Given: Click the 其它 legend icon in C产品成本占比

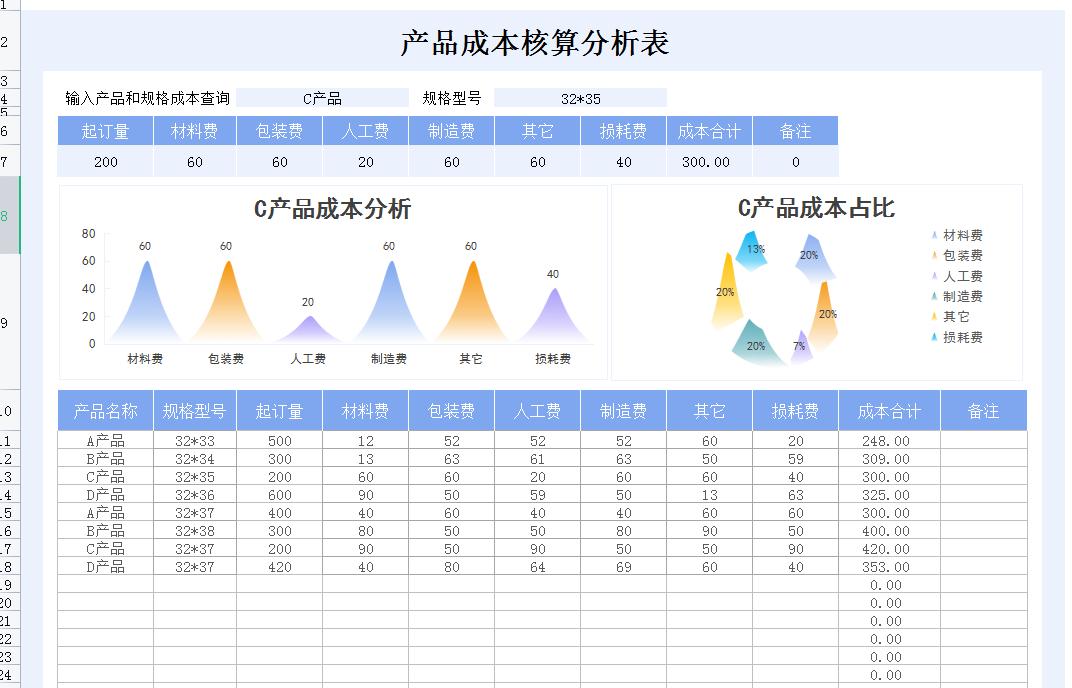Looking at the screenshot, I should tap(935, 317).
